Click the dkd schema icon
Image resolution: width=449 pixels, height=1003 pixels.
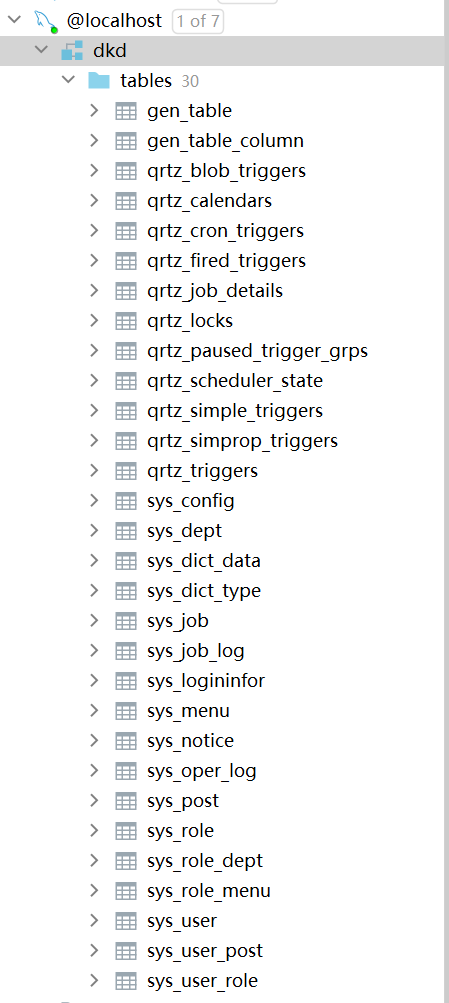72,51
